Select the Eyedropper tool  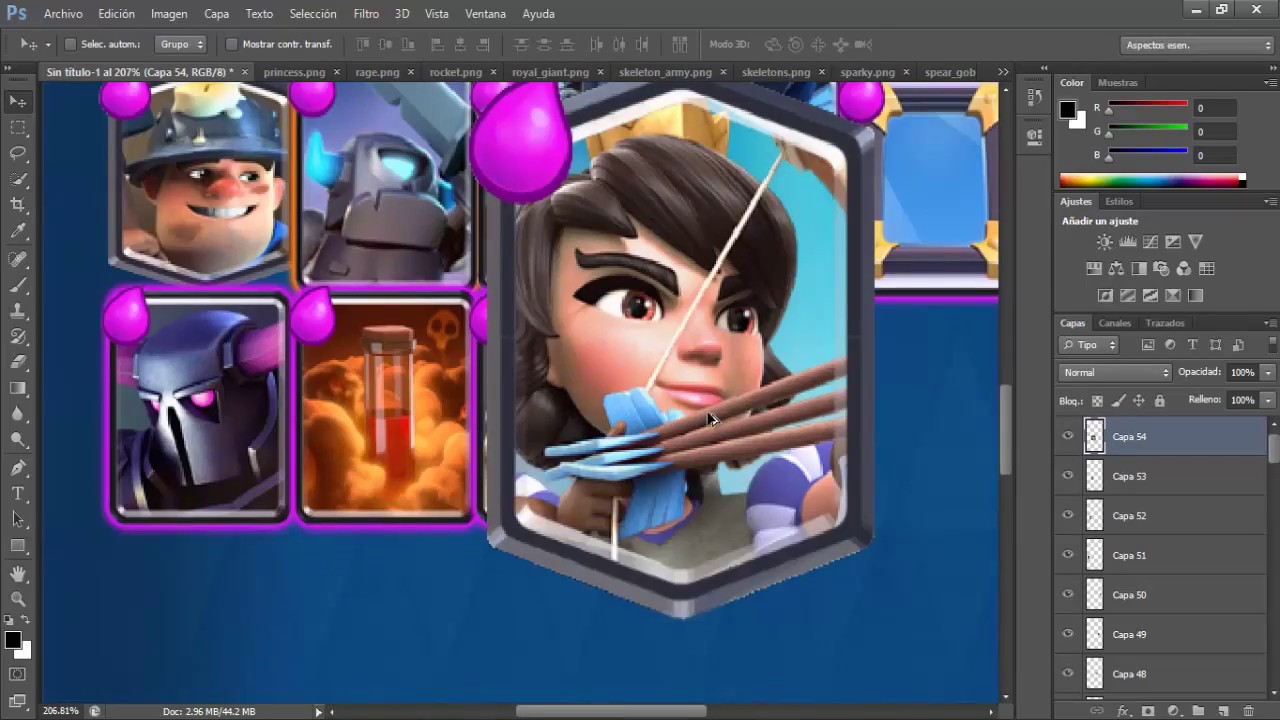pos(18,231)
